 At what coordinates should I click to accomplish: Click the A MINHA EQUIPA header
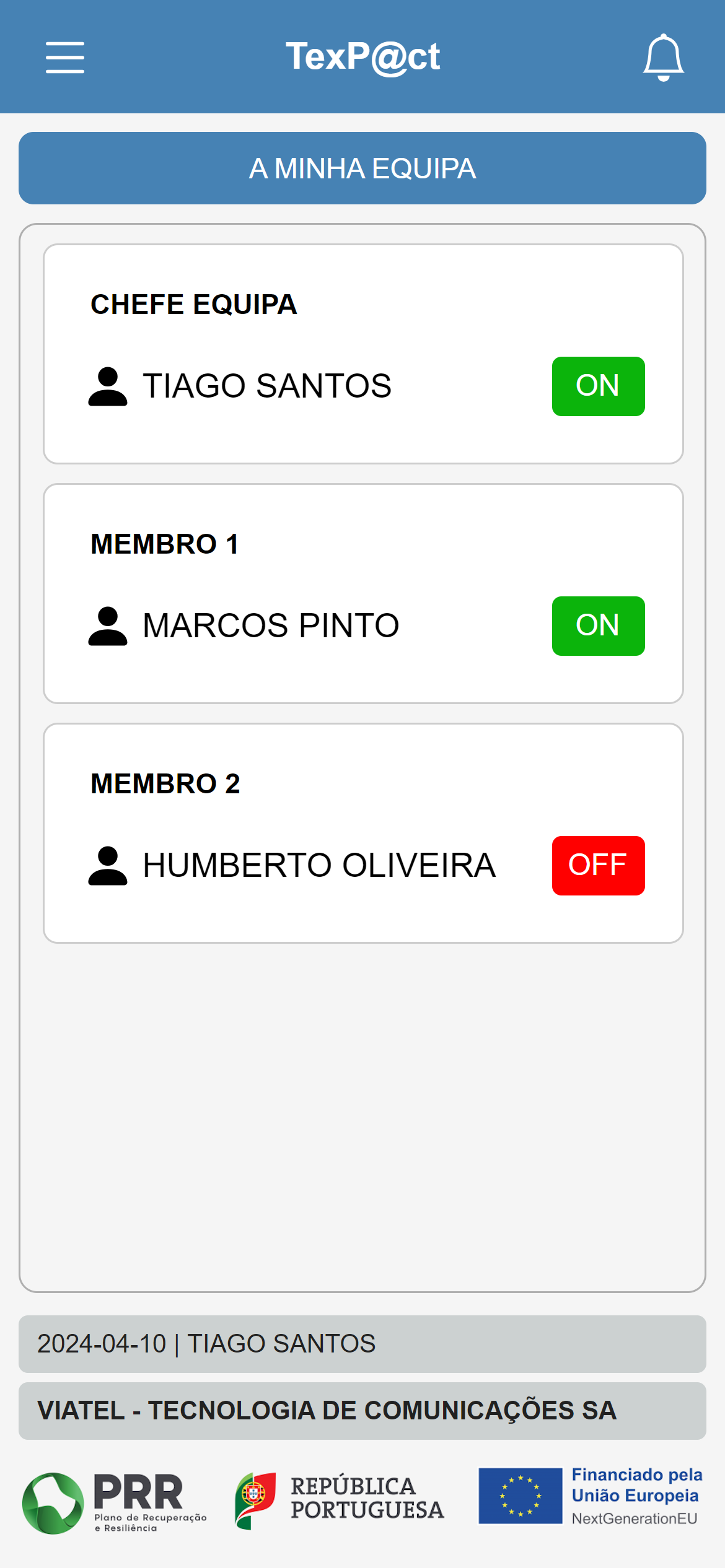tap(362, 168)
